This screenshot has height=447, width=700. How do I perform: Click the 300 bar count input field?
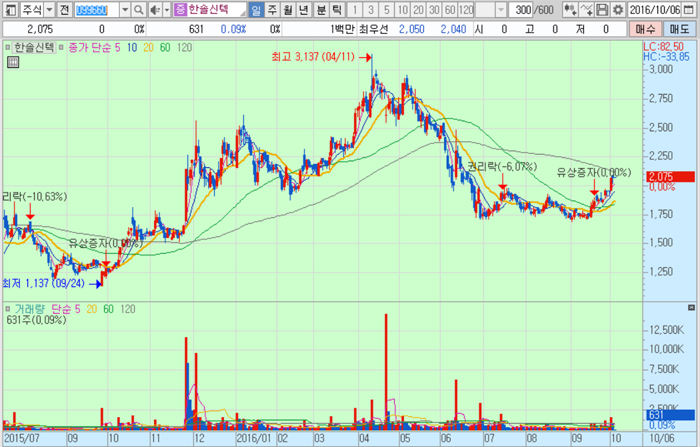click(522, 10)
